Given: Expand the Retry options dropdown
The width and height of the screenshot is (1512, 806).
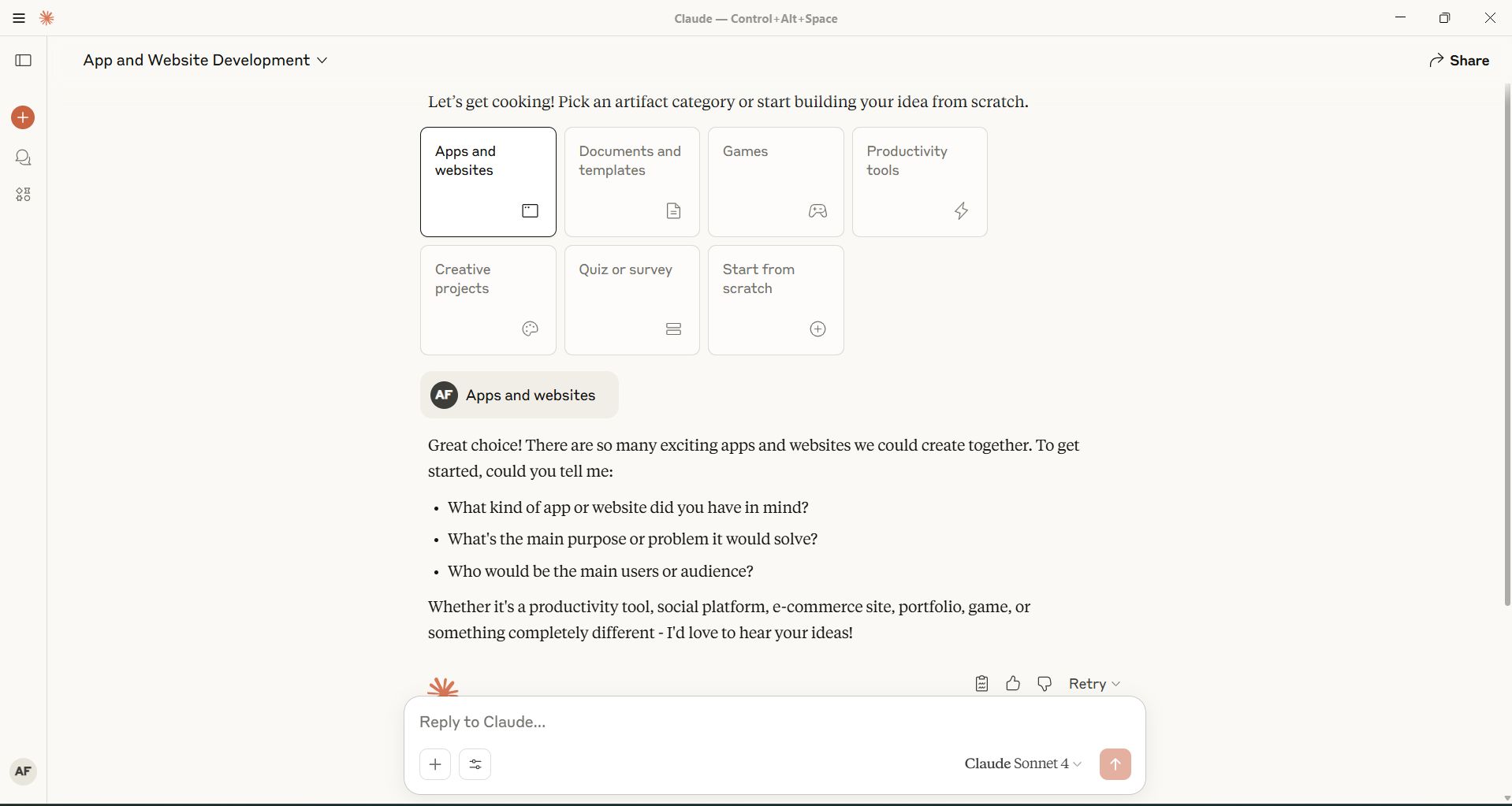Looking at the screenshot, I should tap(1094, 684).
